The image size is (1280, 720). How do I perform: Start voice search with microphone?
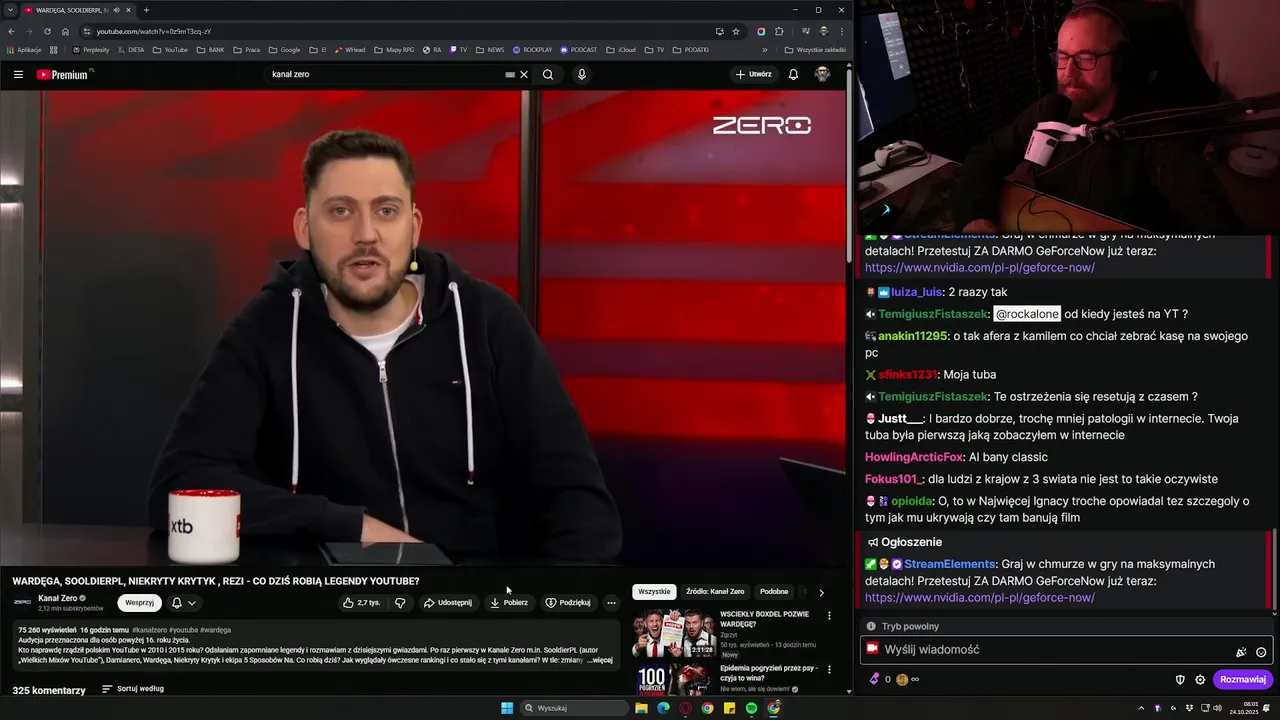(x=581, y=74)
